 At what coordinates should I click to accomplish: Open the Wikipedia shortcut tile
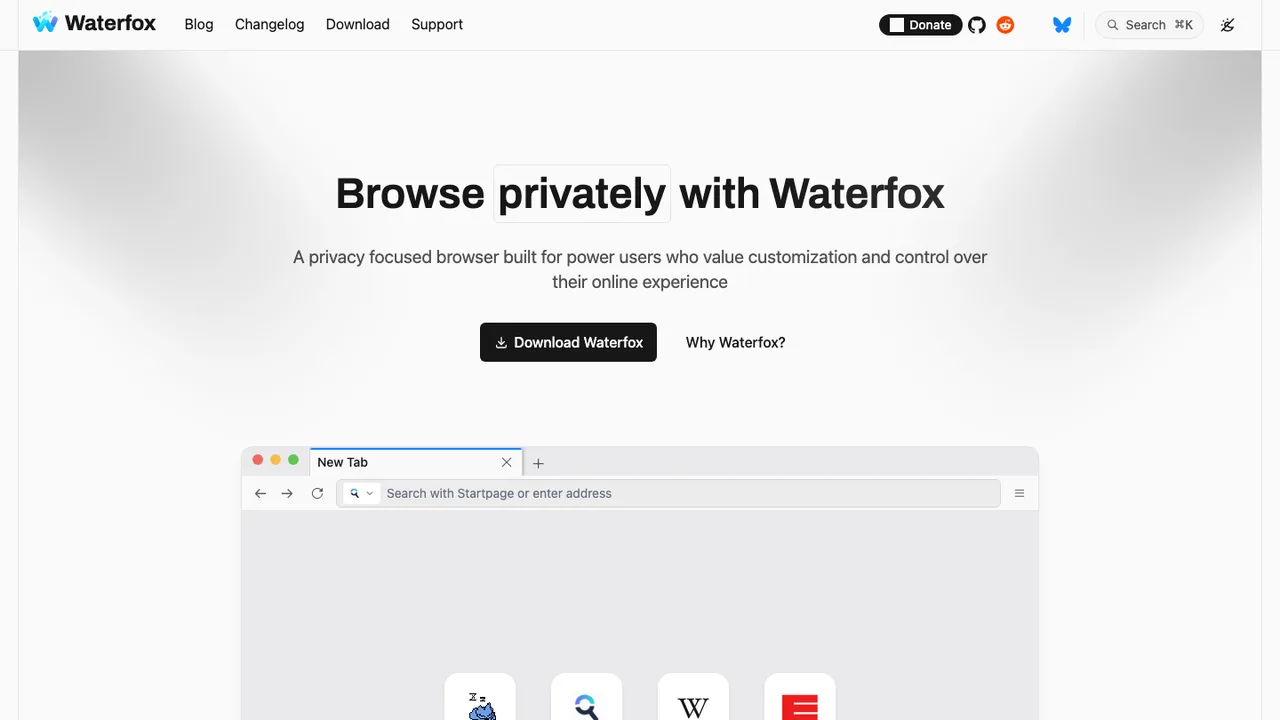(x=693, y=697)
